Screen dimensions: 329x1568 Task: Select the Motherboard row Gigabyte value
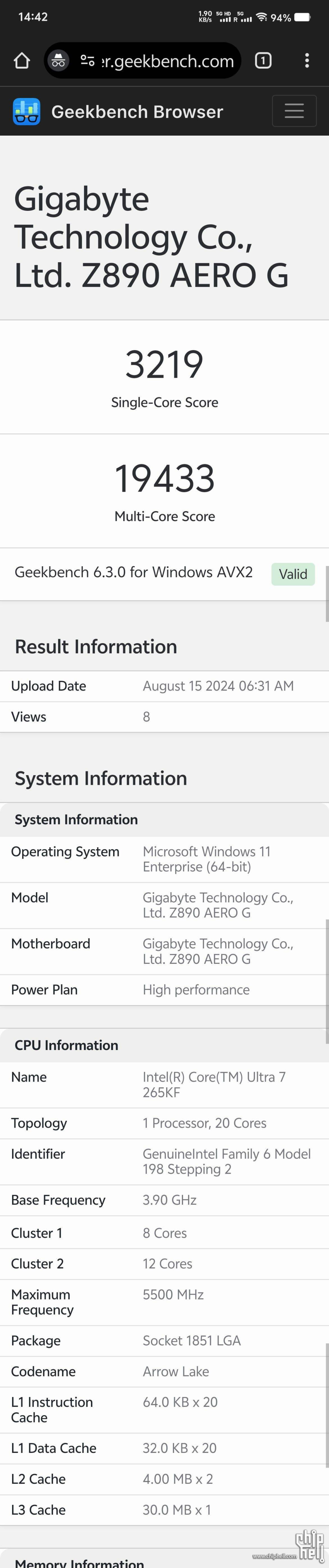tap(218, 951)
